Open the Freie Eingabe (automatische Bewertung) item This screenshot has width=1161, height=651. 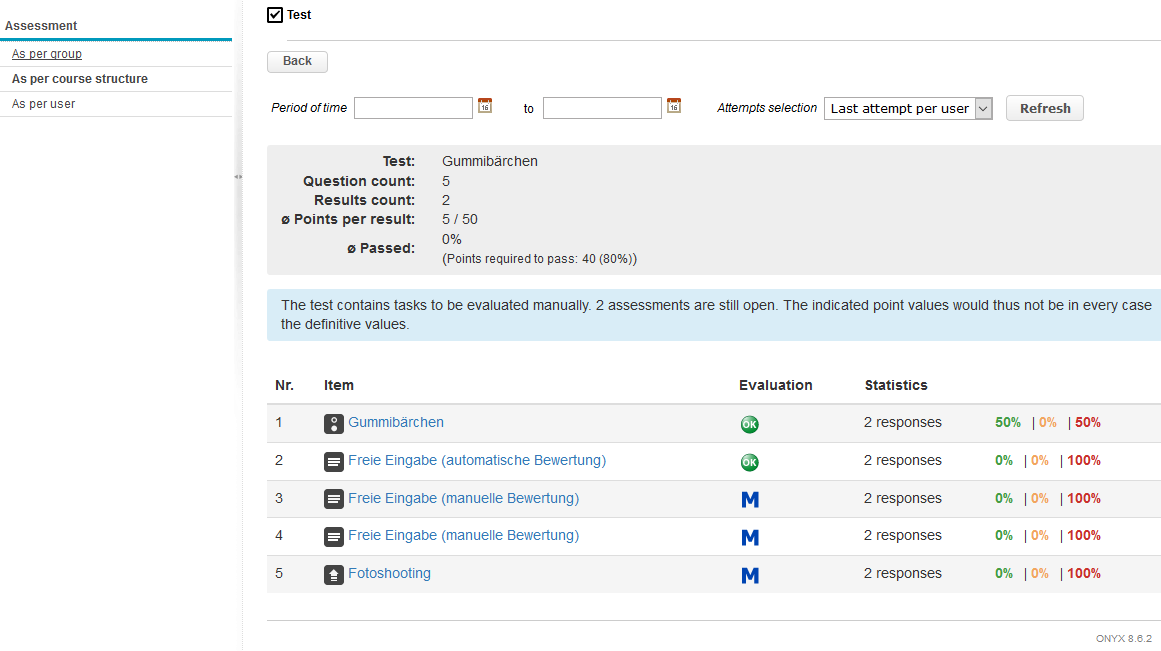[477, 461]
